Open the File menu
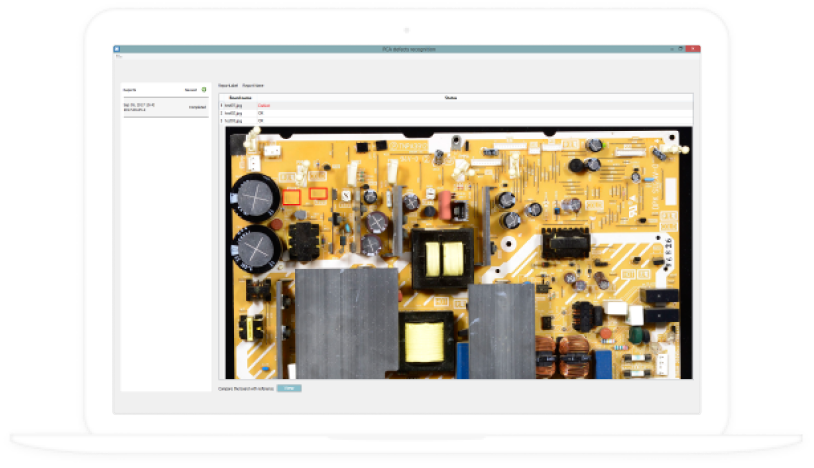The width and height of the screenshot is (814, 468). point(118,56)
